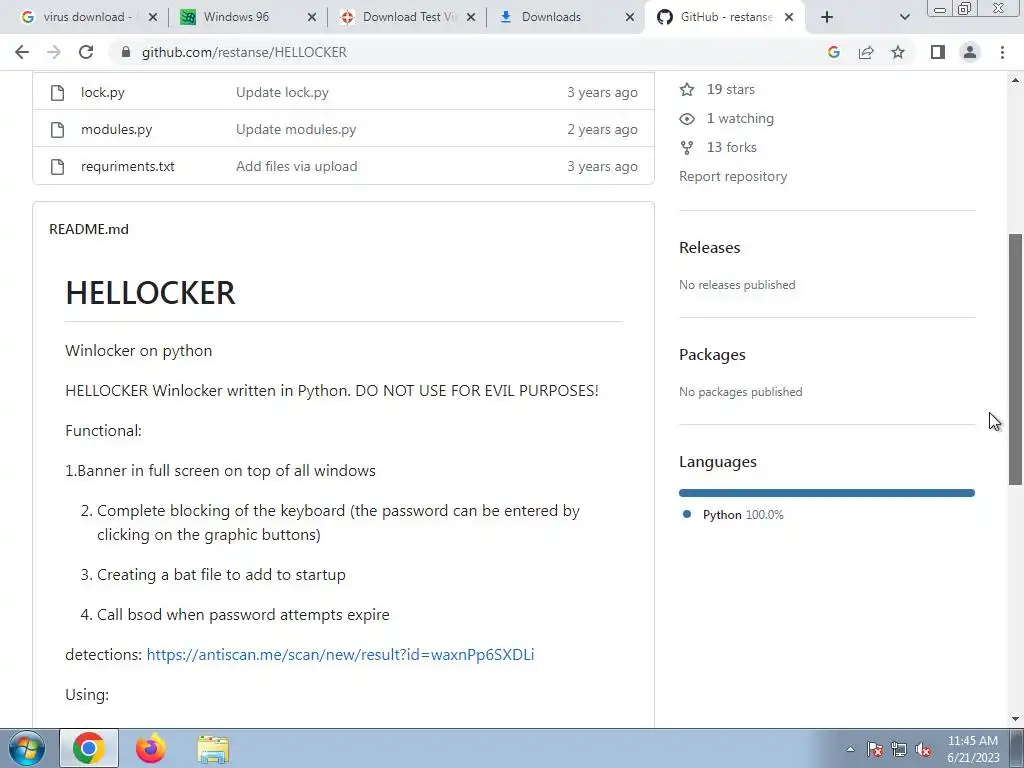Screen dimensions: 1024x768
Task: Open the Packages heading link
Action: click(x=712, y=355)
